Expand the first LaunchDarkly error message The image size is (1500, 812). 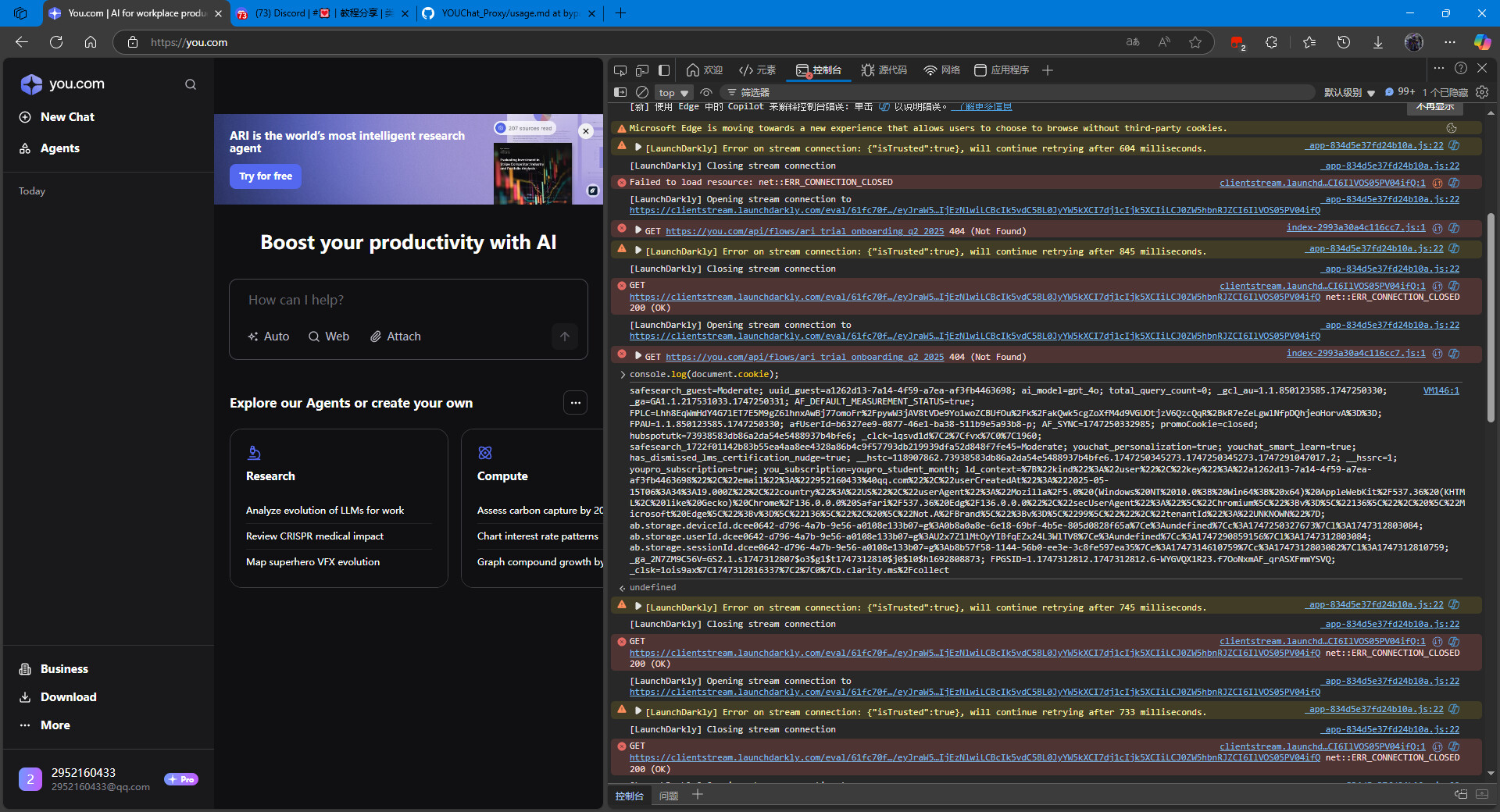(x=638, y=148)
